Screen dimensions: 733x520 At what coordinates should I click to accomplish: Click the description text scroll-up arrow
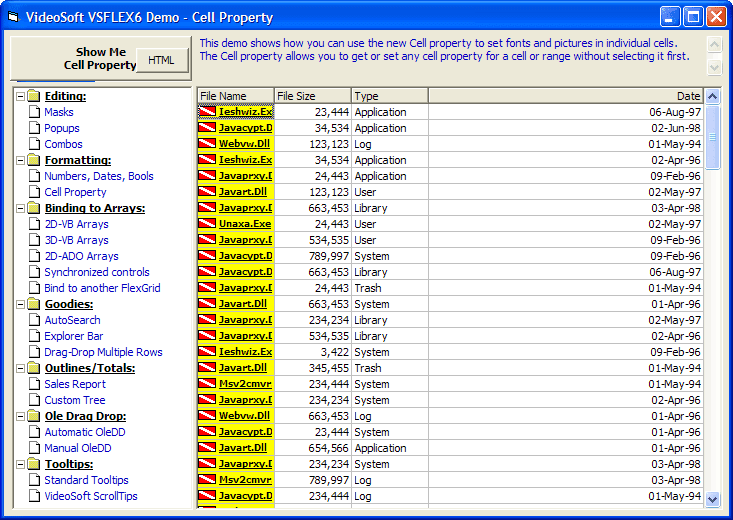(714, 44)
